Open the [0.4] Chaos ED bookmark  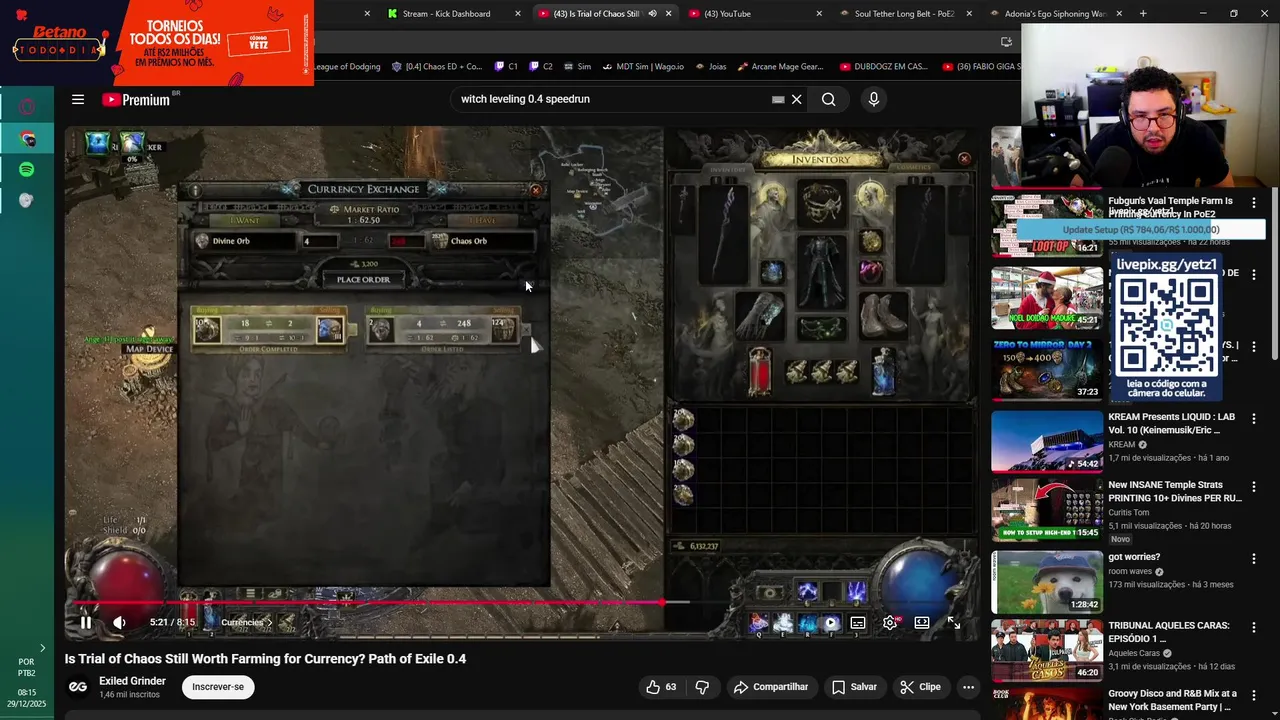(437, 66)
